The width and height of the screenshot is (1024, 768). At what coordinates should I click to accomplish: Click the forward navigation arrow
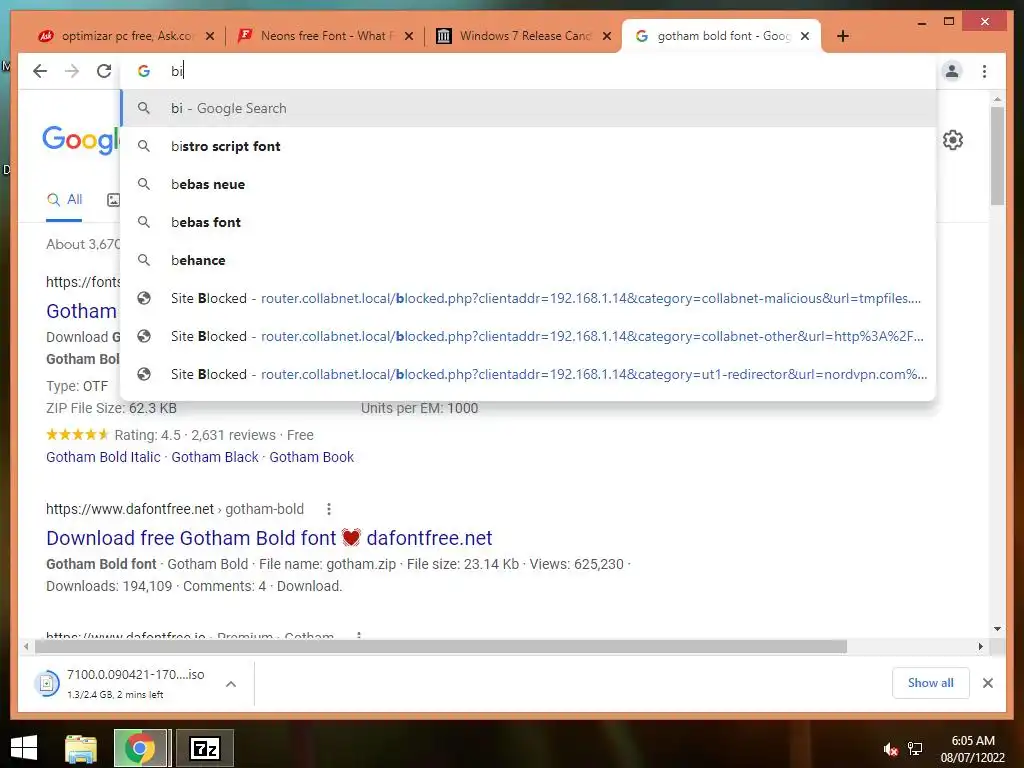click(x=72, y=71)
